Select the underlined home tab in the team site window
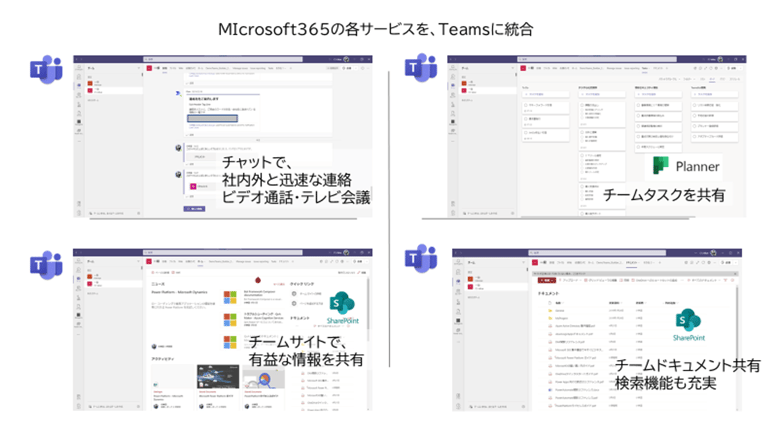The image size is (778, 437). point(200,262)
